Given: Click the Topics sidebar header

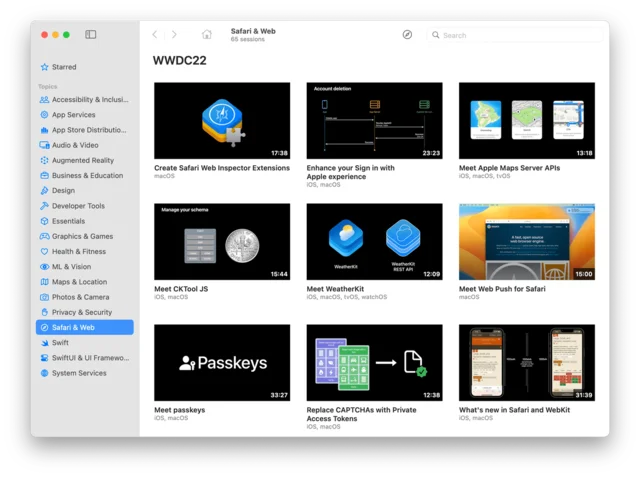Looking at the screenshot, I should pos(47,87).
